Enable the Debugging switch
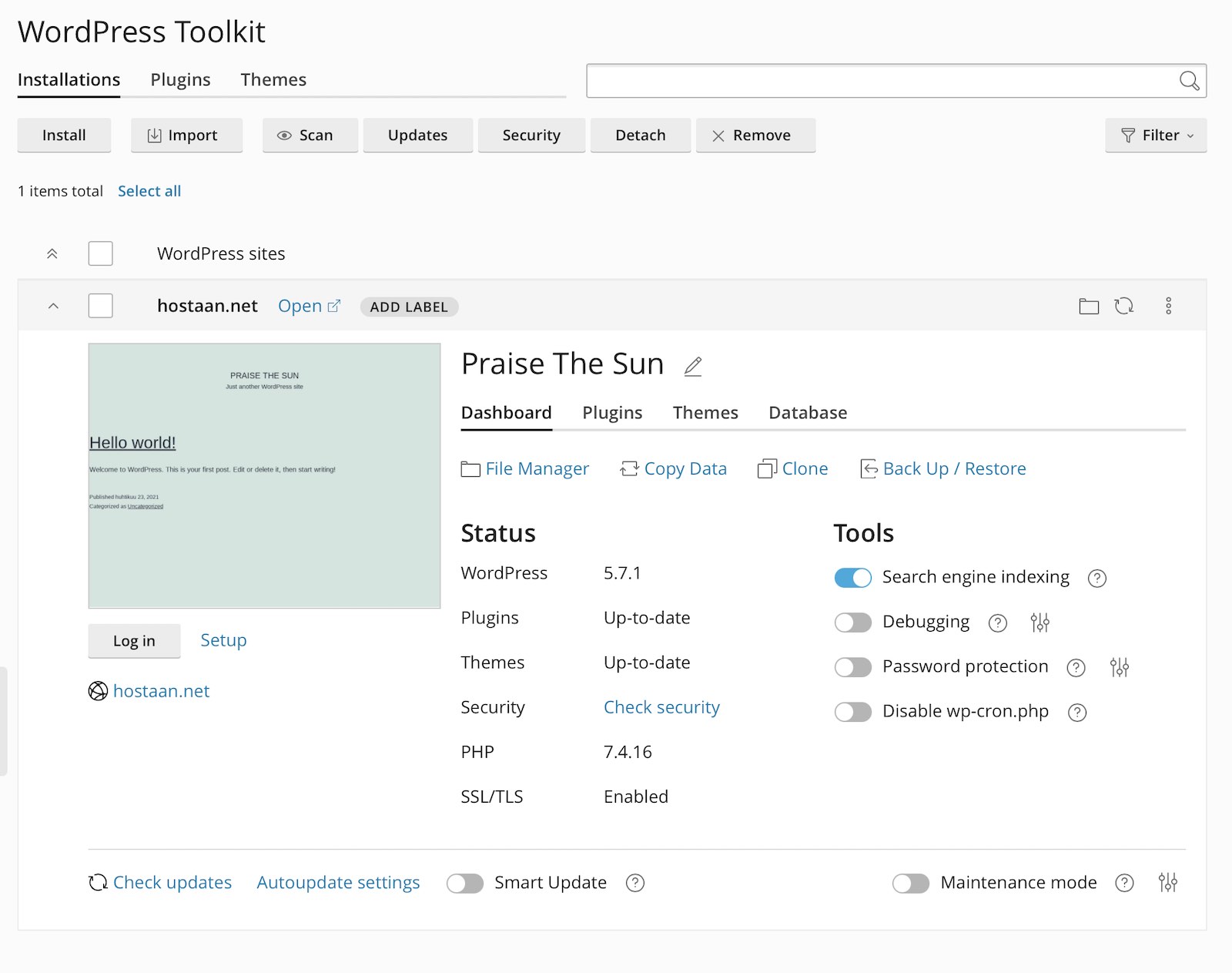 853,622
